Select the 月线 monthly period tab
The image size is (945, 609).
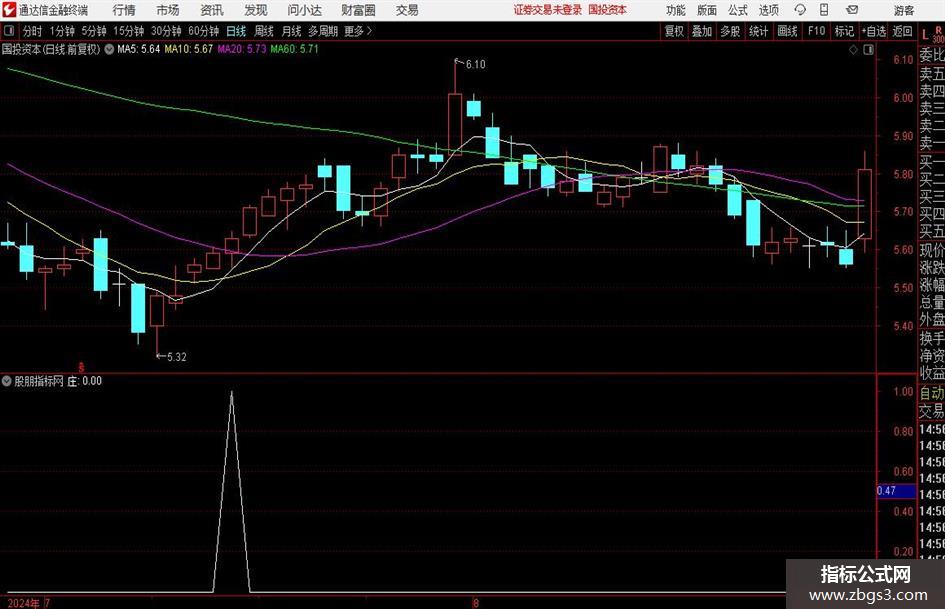[292, 31]
